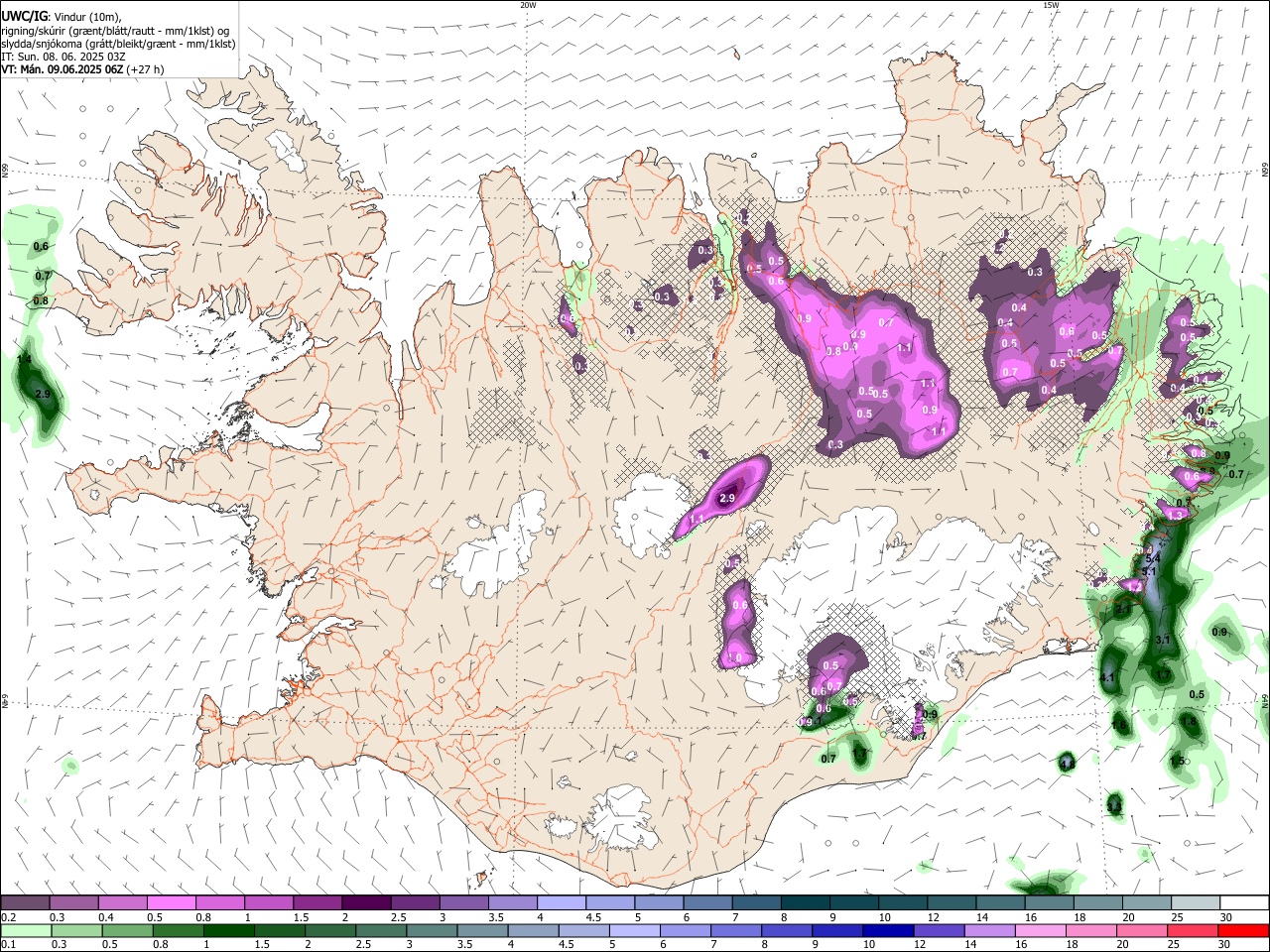Click the "15W" longitude label

(x=1051, y=5)
